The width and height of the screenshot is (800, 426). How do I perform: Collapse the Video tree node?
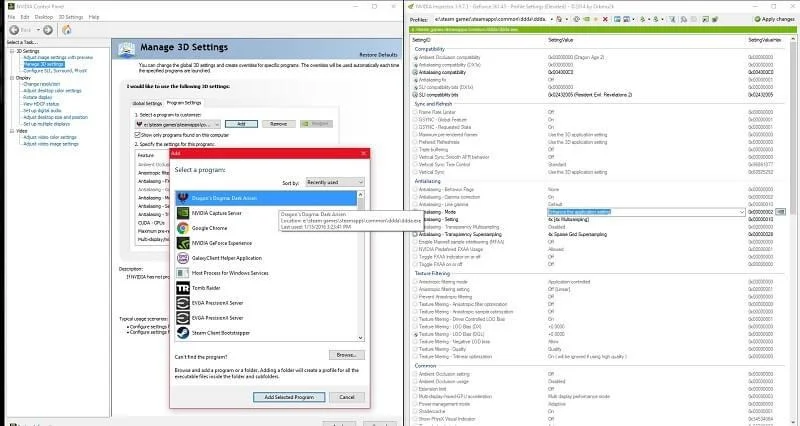pos(12,131)
